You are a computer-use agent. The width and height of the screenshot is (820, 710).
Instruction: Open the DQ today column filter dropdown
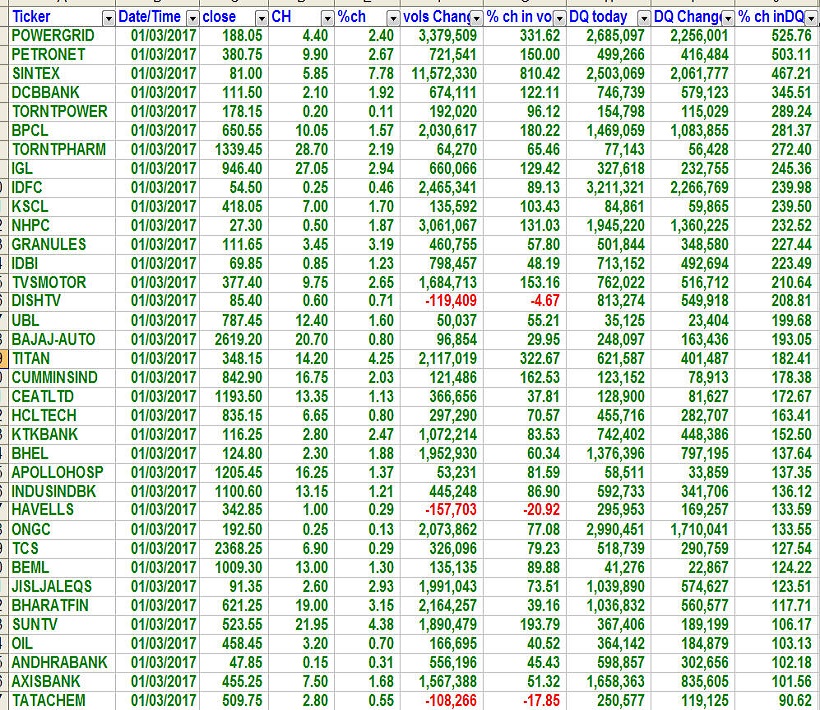(644, 19)
